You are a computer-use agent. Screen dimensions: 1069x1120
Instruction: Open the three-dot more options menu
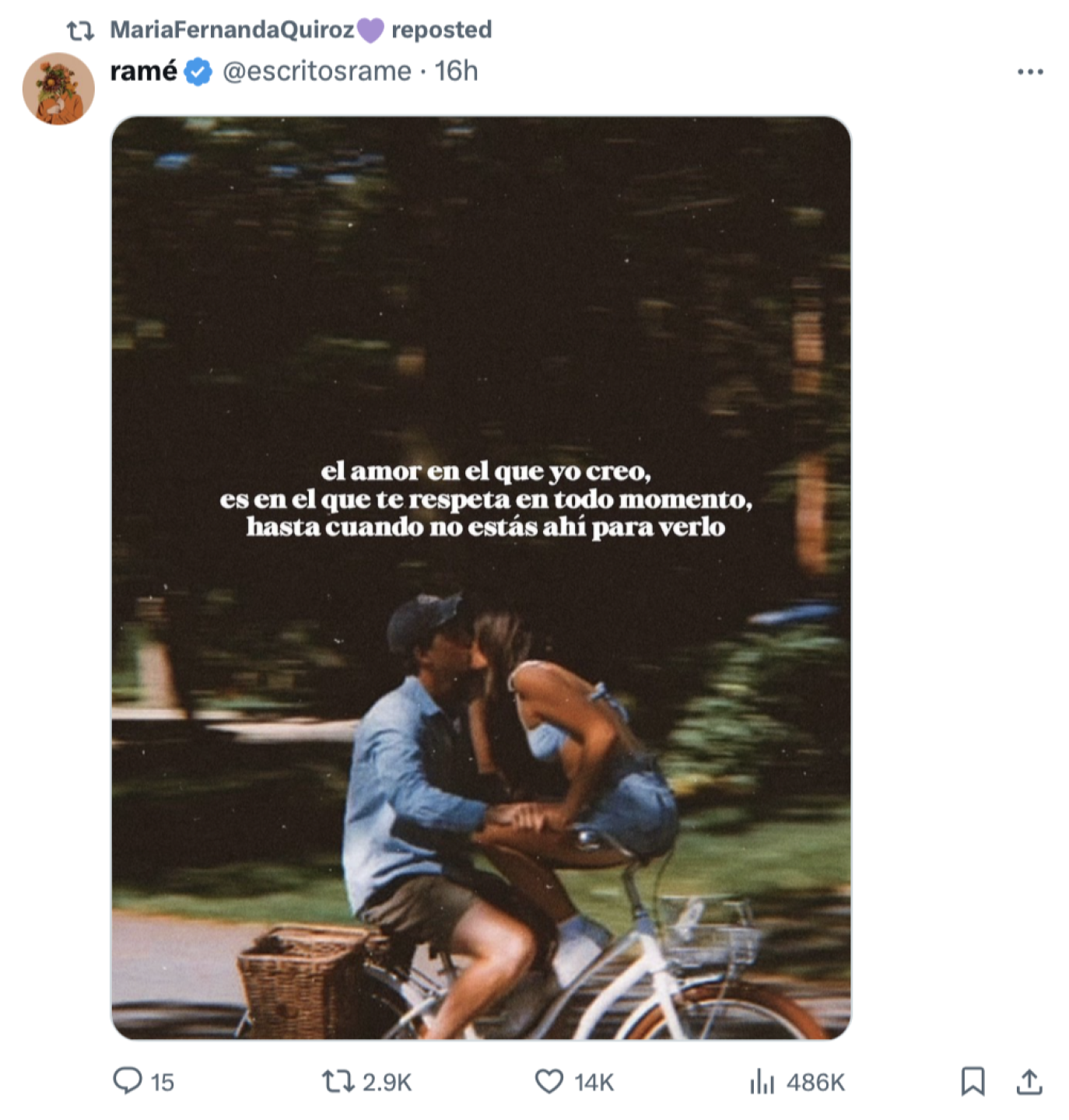point(1030,72)
